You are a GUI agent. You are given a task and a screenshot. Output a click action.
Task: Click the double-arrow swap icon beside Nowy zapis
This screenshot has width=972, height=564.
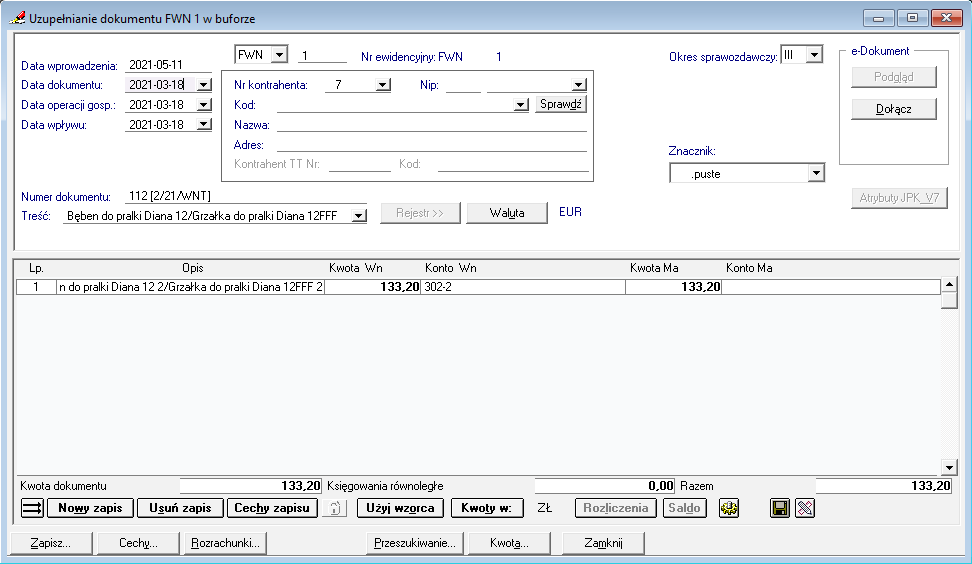(x=32, y=508)
